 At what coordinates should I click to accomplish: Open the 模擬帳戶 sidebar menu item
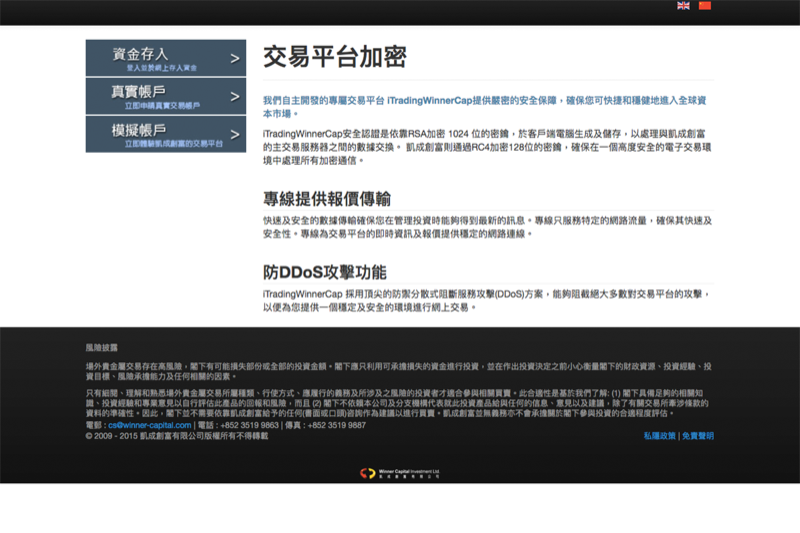166,134
